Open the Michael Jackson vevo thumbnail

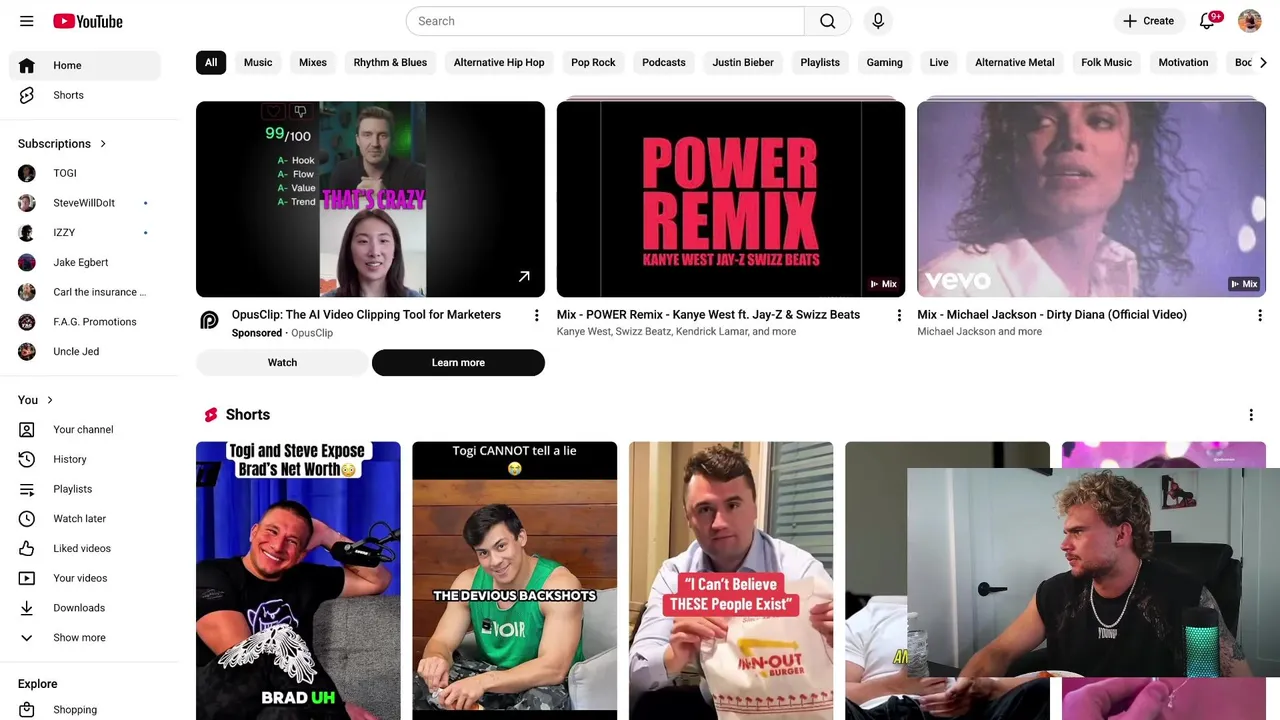tap(1091, 199)
